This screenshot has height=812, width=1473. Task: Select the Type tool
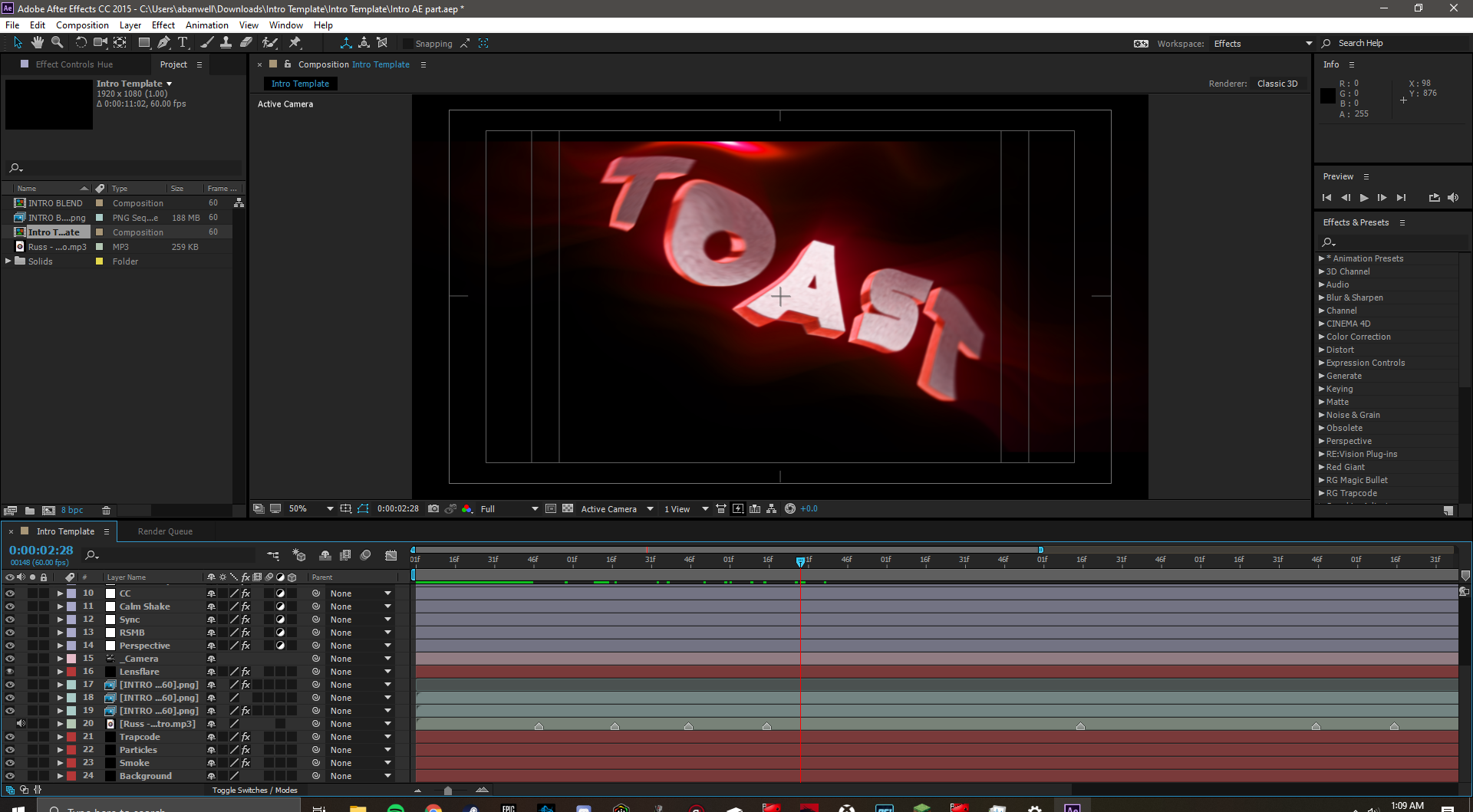click(x=183, y=43)
